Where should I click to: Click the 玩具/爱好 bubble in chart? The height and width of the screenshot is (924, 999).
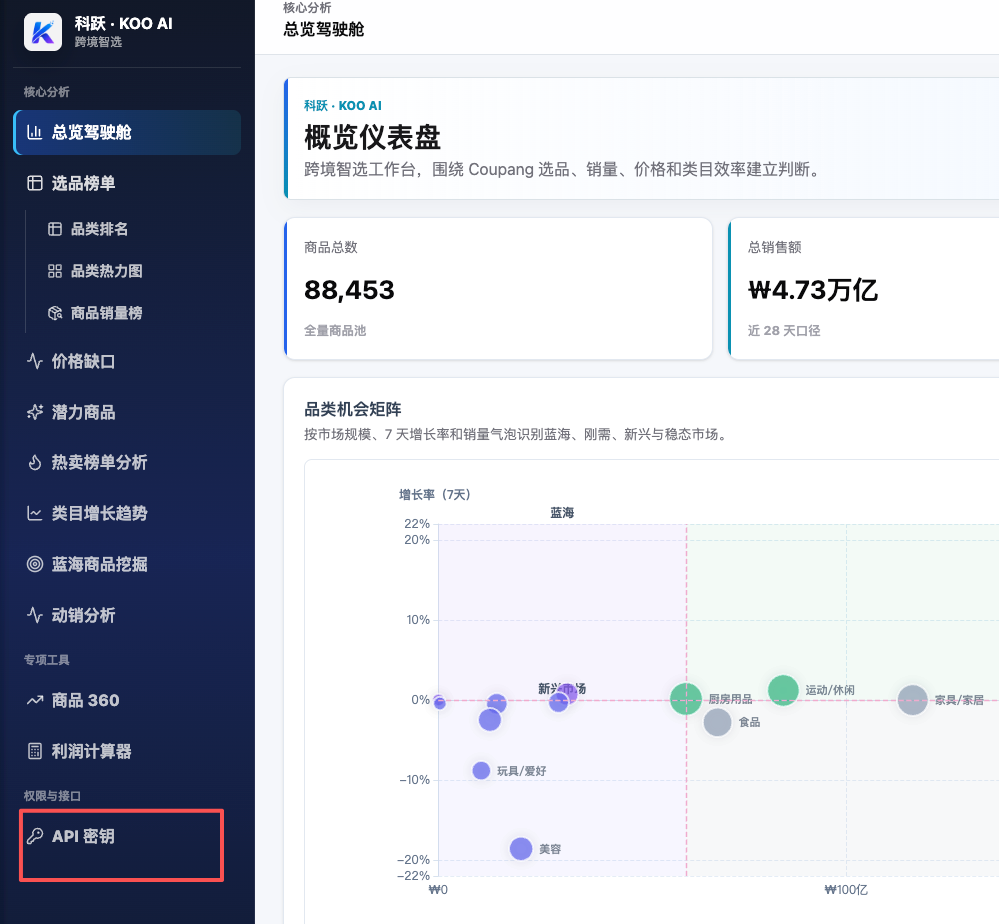[x=481, y=770]
